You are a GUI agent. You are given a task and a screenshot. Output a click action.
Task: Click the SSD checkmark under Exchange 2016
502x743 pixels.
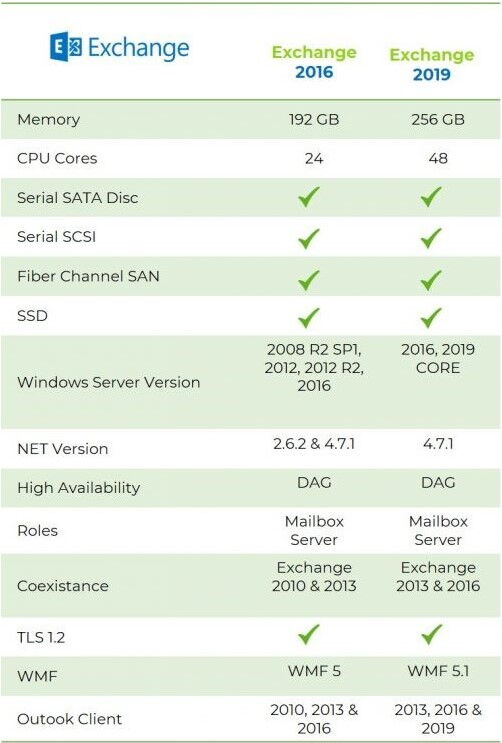[x=309, y=318]
